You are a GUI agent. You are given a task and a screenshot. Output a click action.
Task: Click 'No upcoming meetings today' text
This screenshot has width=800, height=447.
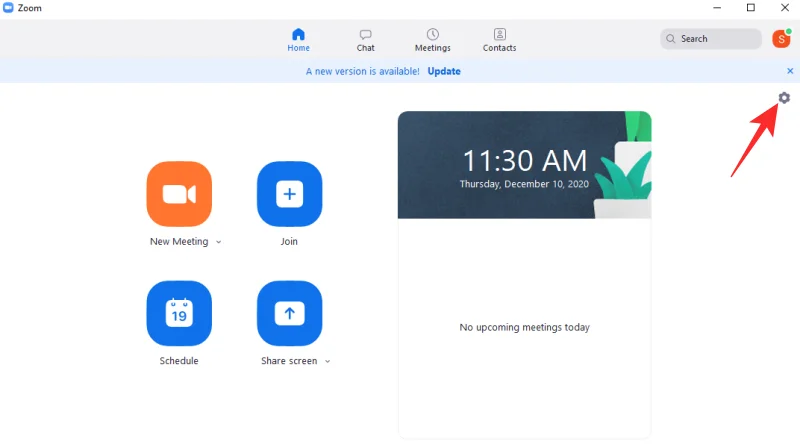pos(524,327)
